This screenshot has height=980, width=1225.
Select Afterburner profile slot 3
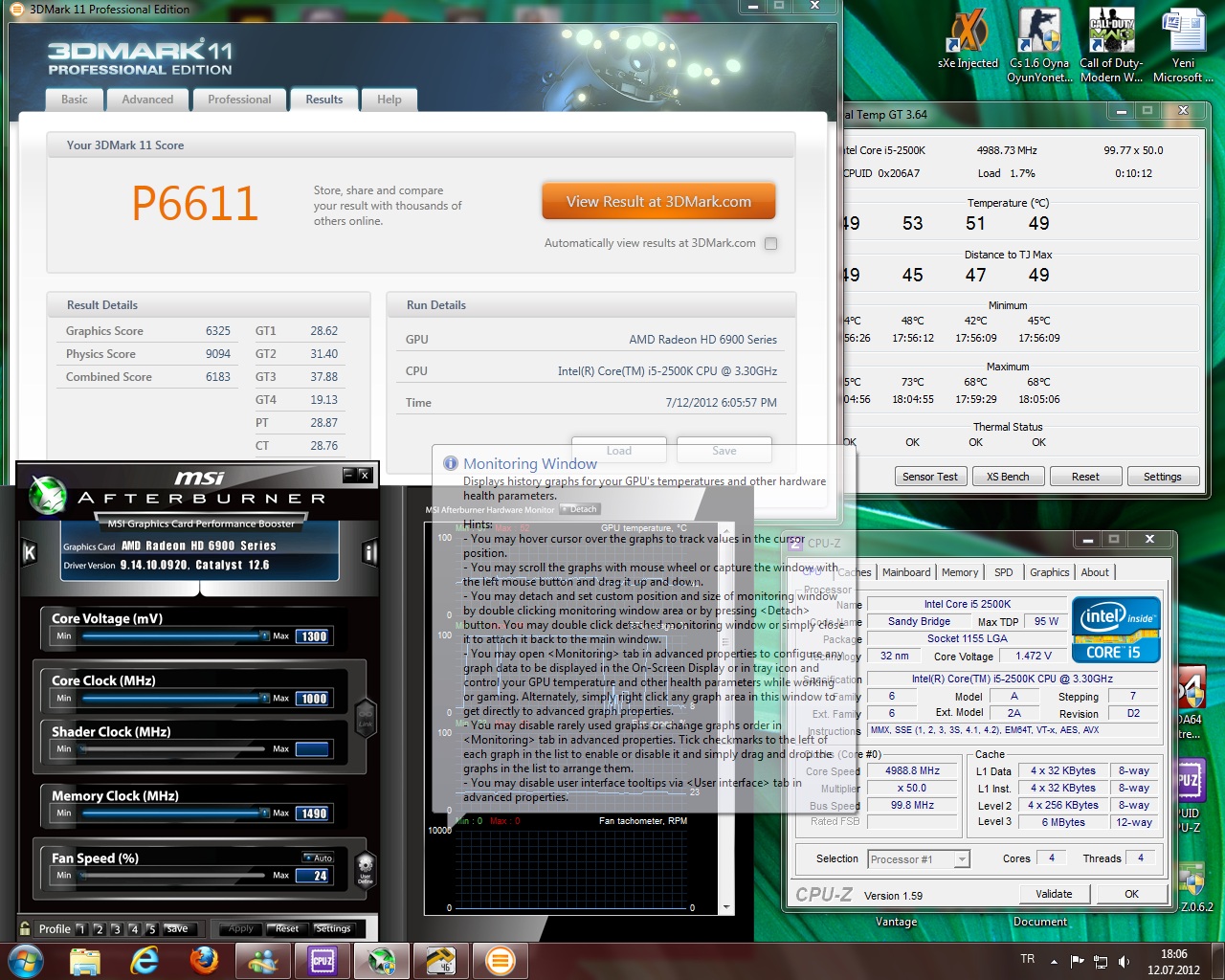click(x=116, y=929)
